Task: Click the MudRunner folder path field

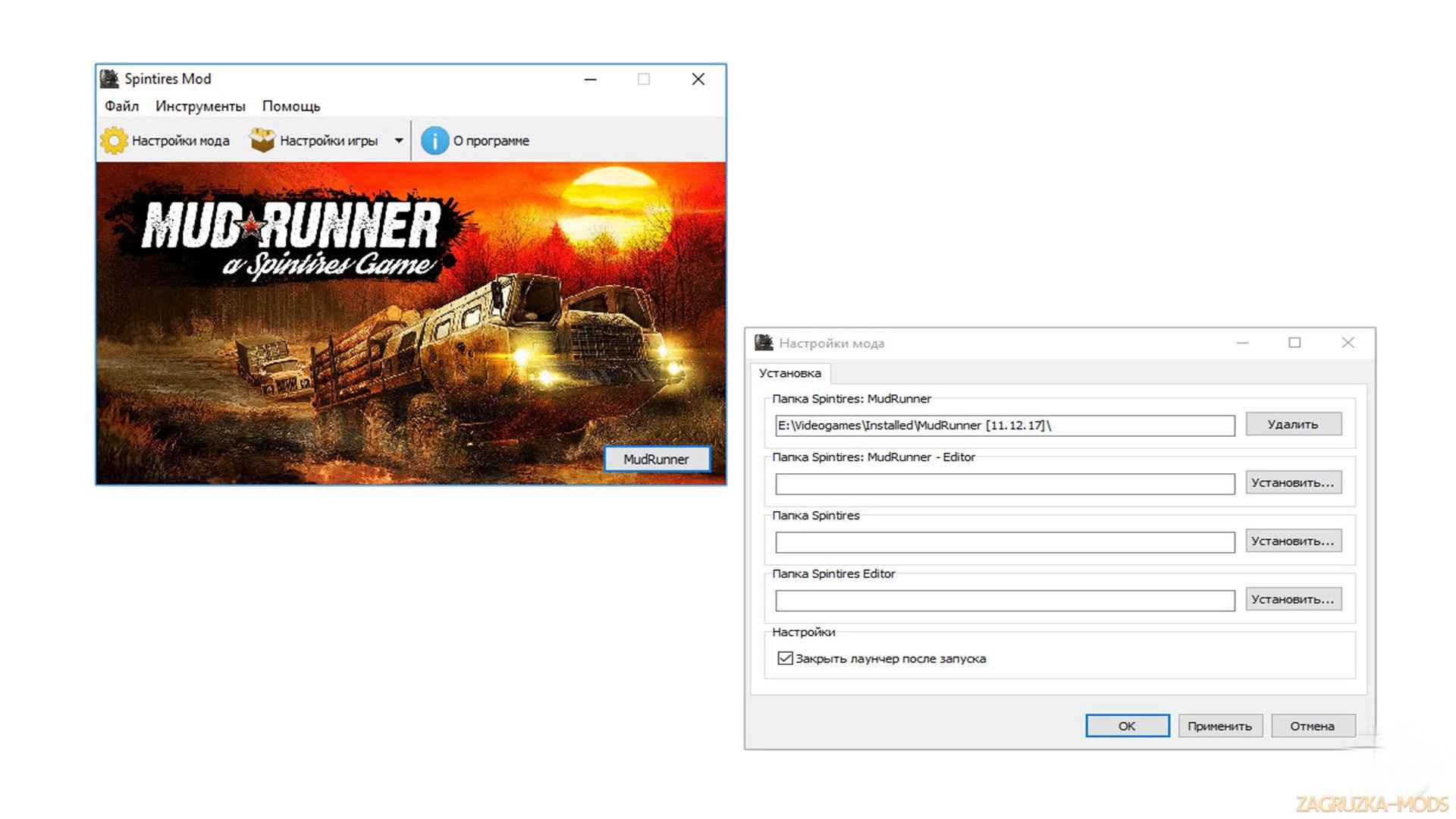Action: (1005, 425)
